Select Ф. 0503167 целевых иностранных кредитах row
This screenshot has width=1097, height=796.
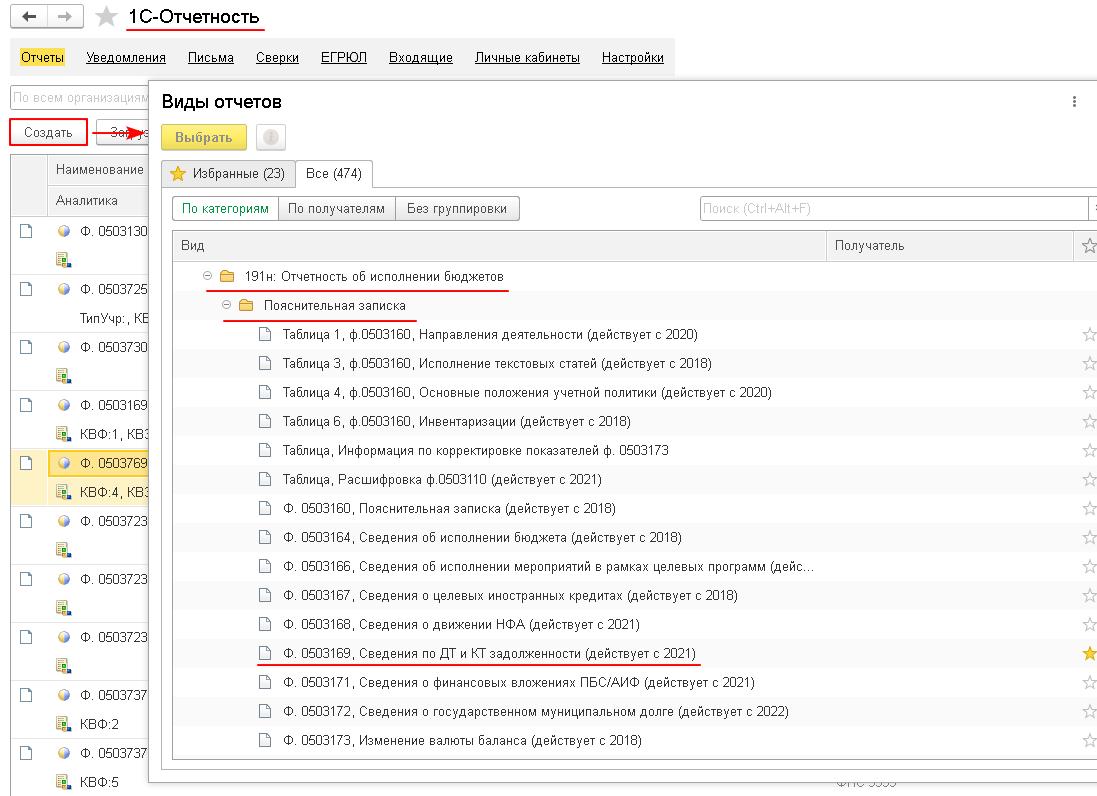pyautogui.click(x=510, y=595)
